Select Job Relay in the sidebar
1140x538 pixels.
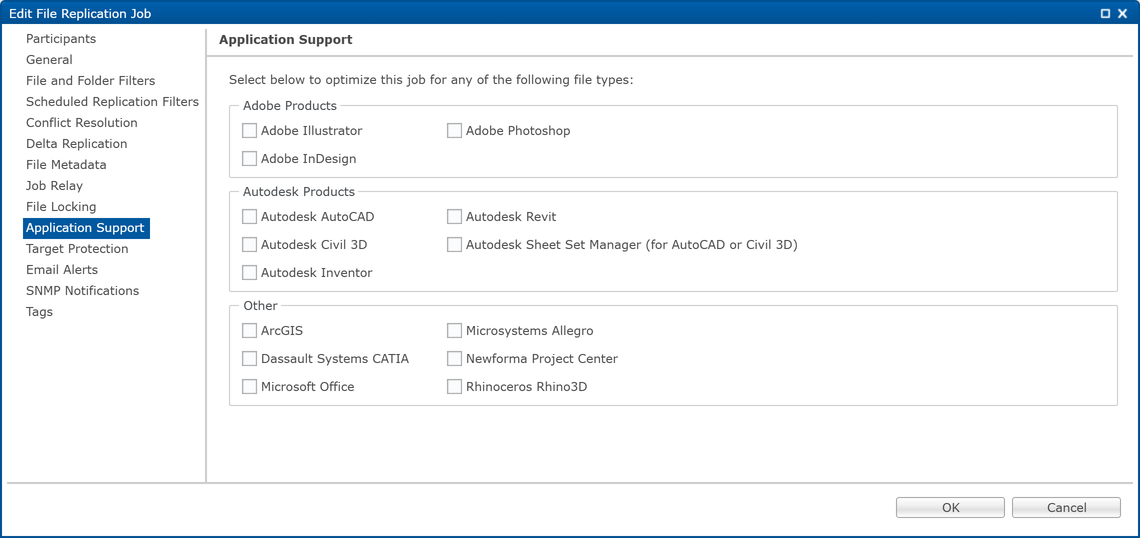pos(55,186)
